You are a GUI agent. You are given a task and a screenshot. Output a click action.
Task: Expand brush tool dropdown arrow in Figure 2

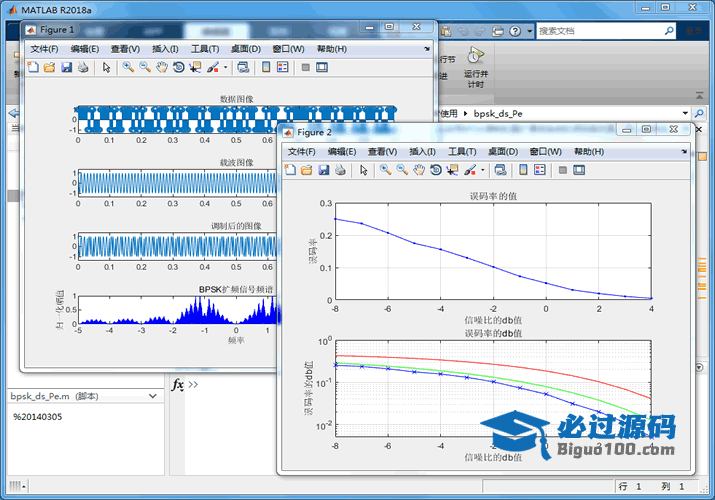pyautogui.click(x=483, y=170)
